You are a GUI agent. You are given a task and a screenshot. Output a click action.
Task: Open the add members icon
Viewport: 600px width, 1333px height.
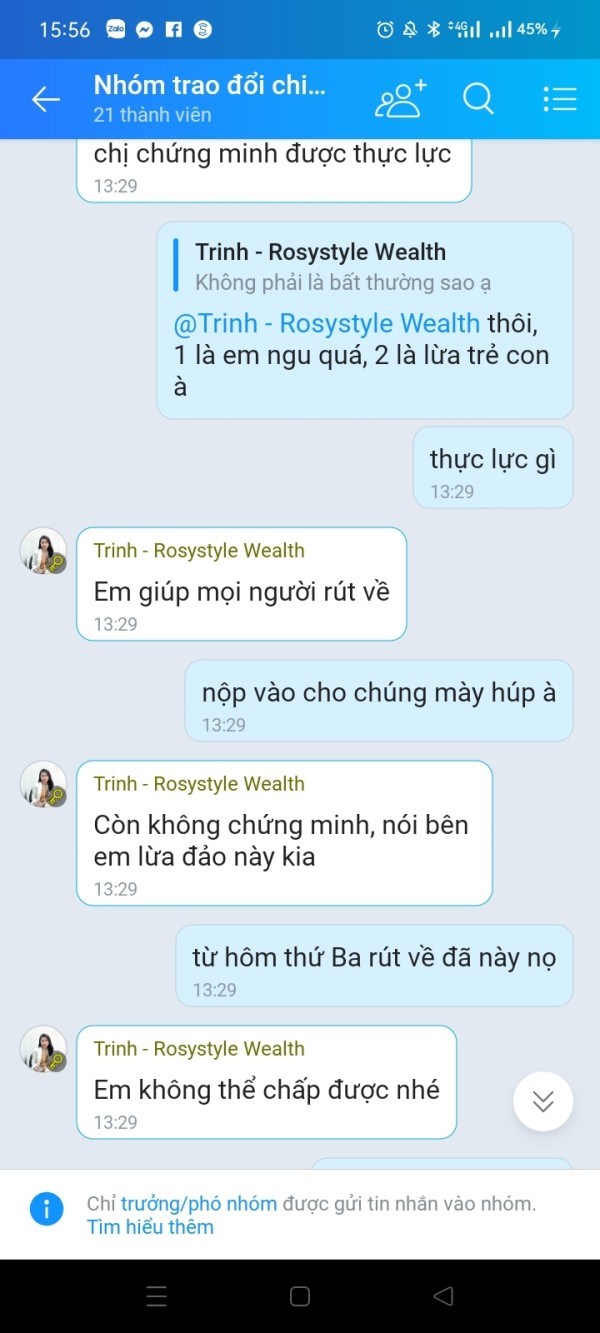pos(400,99)
